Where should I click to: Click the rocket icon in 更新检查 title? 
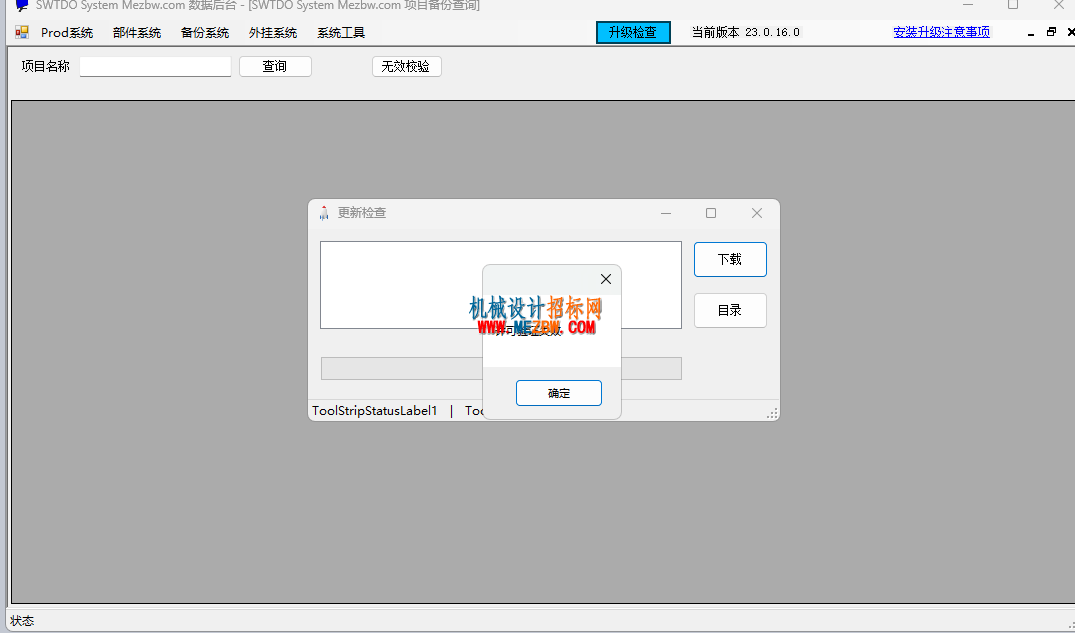[324, 213]
